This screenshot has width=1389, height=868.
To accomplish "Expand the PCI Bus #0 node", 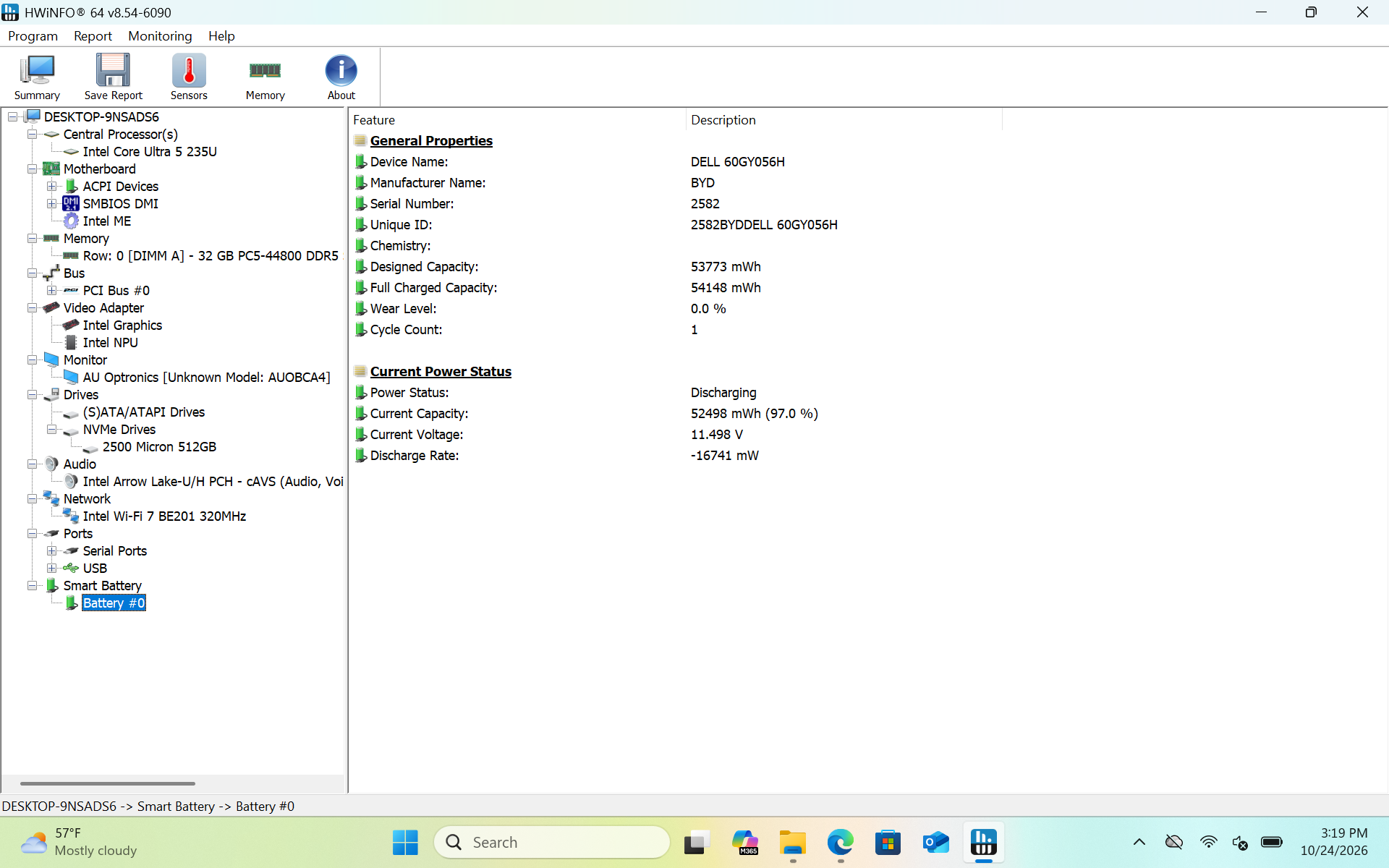I will tap(52, 291).
